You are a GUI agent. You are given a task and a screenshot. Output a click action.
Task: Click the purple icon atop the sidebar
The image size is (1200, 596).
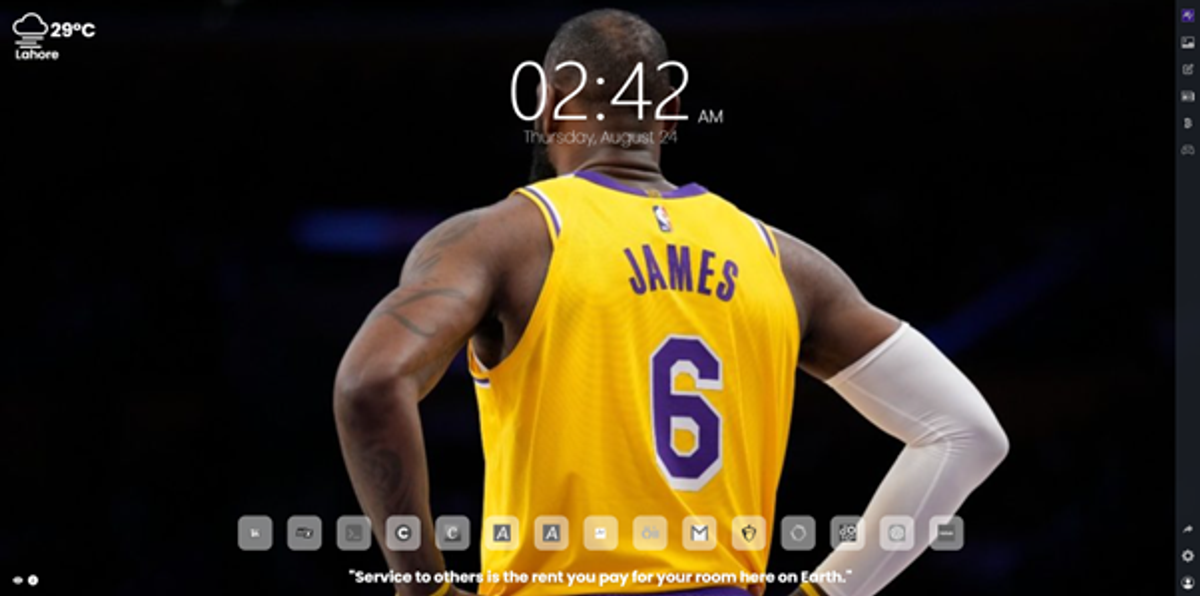[1188, 15]
